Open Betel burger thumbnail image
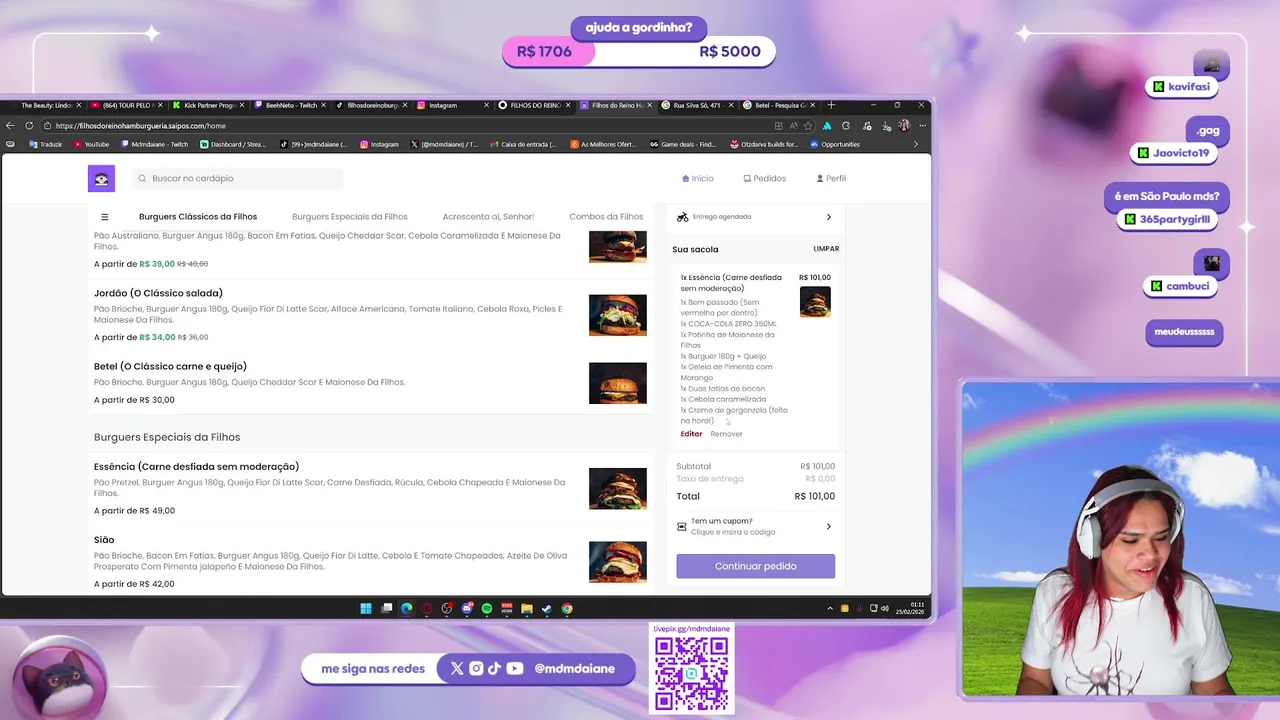1280x720 pixels. pyautogui.click(x=618, y=383)
